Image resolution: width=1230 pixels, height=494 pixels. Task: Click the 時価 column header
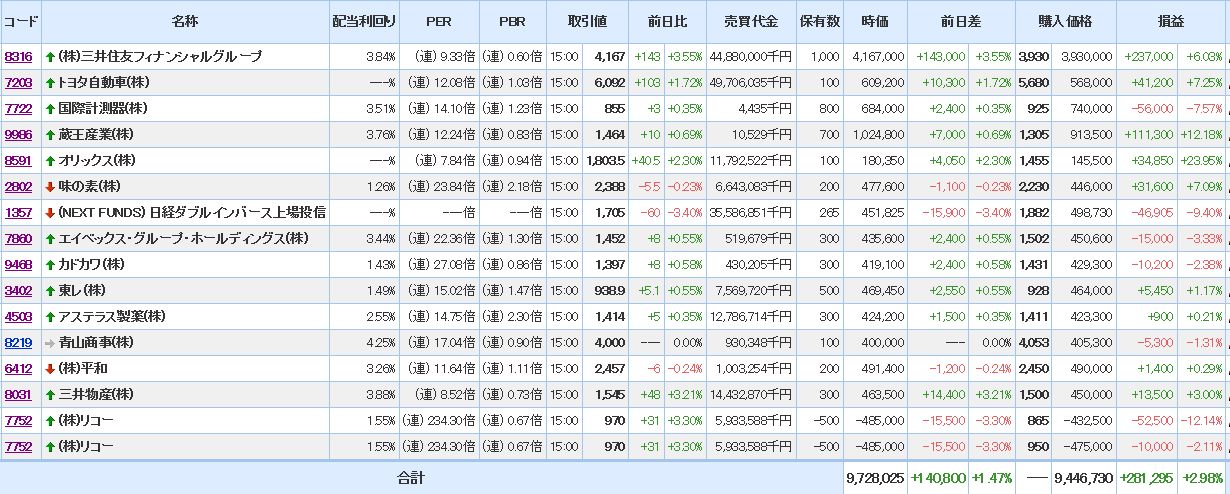point(876,22)
